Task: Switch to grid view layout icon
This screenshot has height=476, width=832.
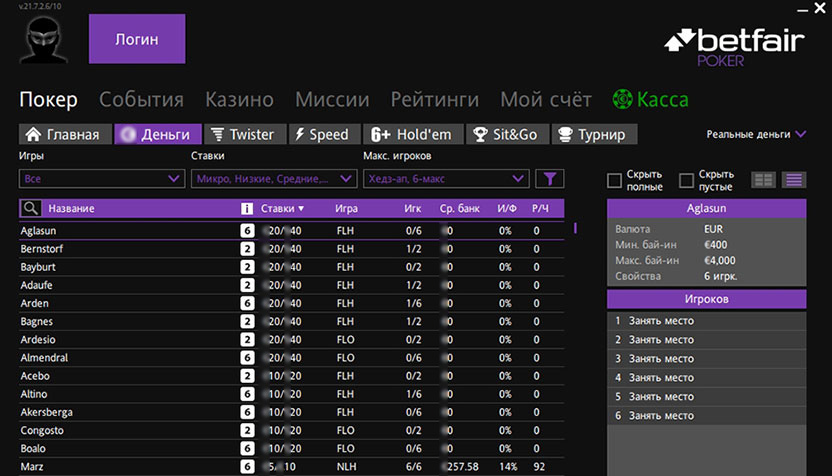Action: (x=764, y=180)
